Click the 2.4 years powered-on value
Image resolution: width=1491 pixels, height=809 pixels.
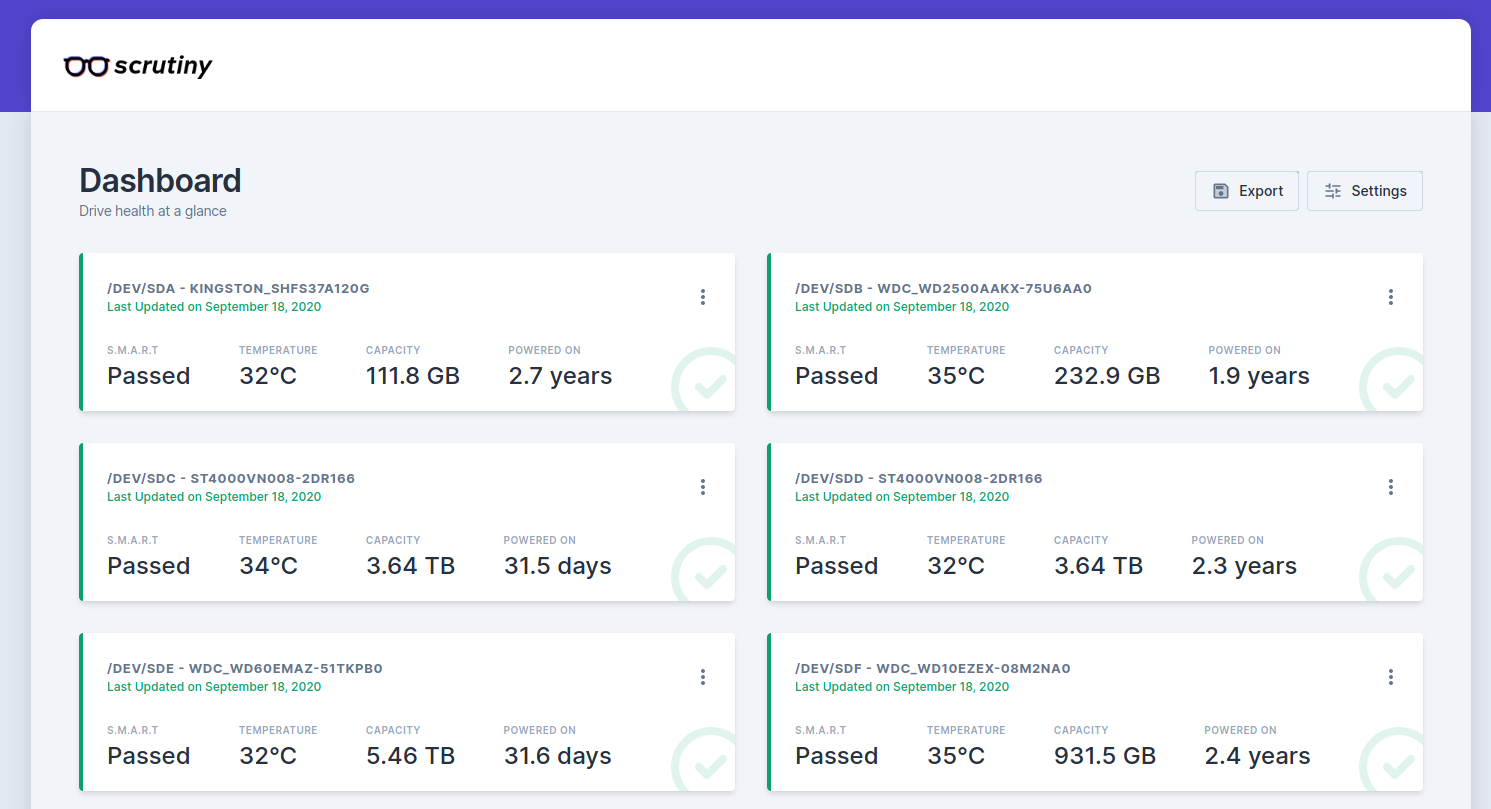click(x=1257, y=756)
